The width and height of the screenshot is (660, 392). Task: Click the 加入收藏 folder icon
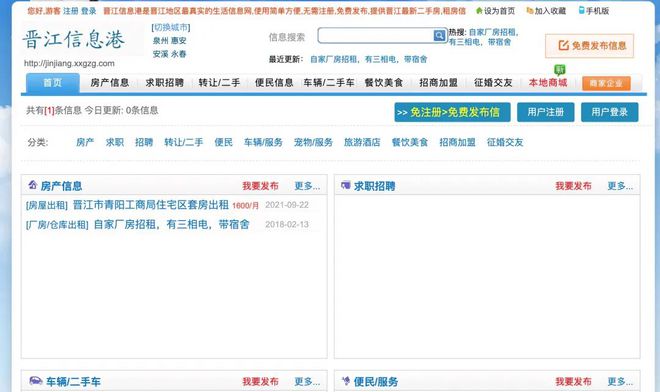(x=530, y=11)
